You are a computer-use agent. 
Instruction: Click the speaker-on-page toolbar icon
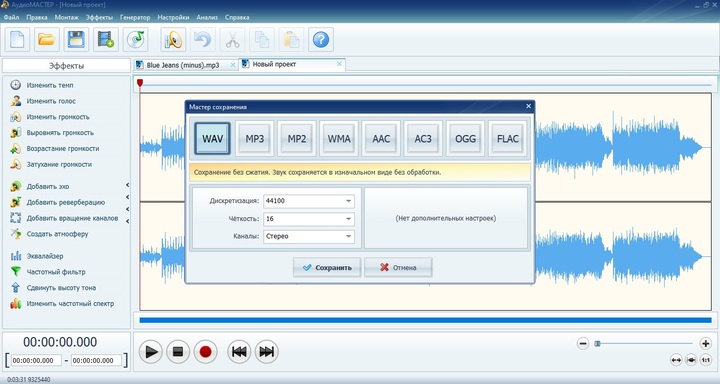(x=173, y=40)
